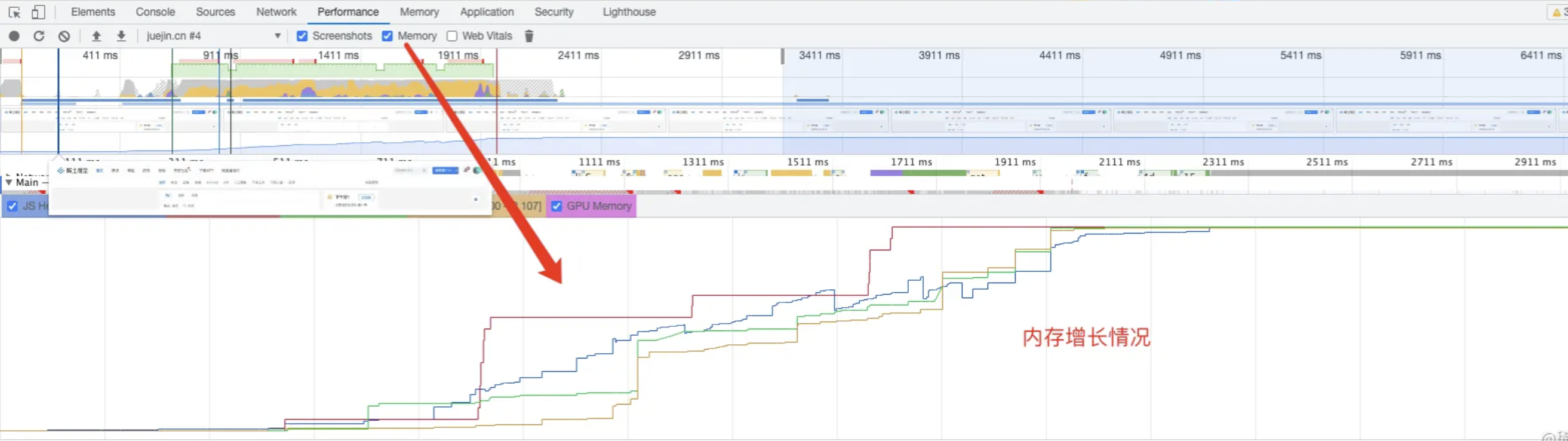Enable the Web Vitals checkbox
The width and height of the screenshot is (1568, 441).
click(x=451, y=36)
